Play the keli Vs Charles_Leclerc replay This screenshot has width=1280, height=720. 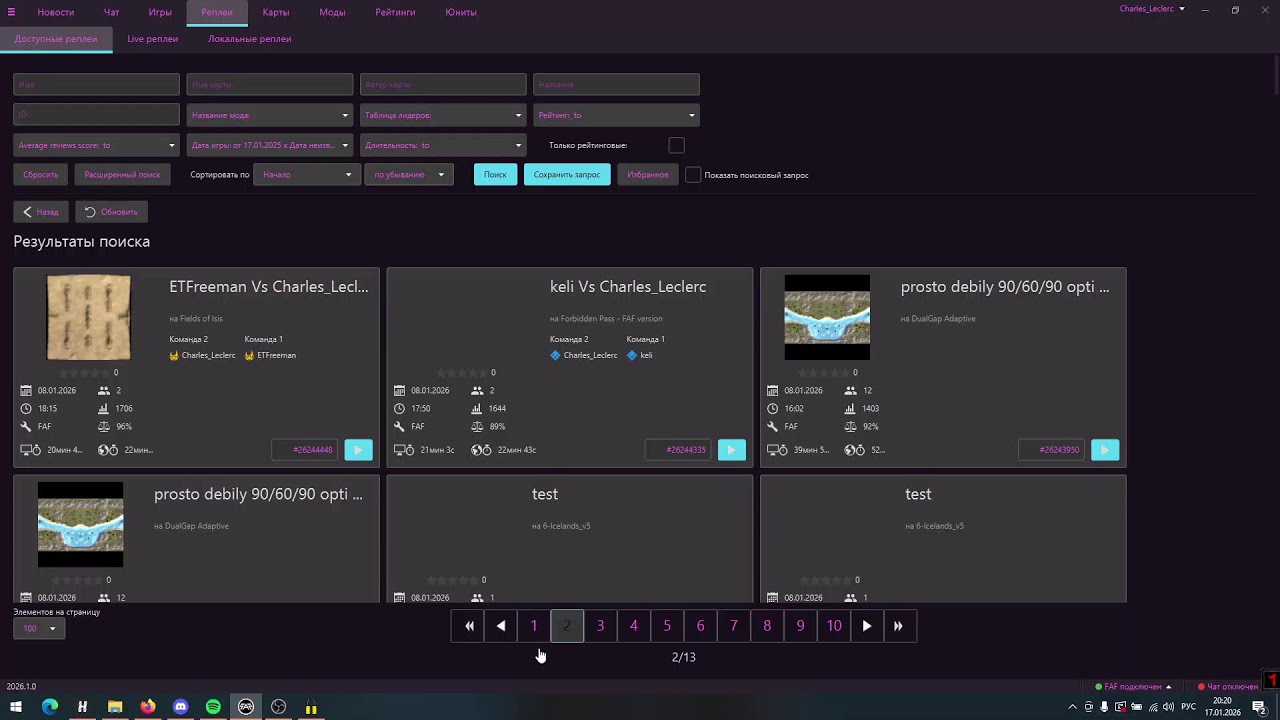731,450
